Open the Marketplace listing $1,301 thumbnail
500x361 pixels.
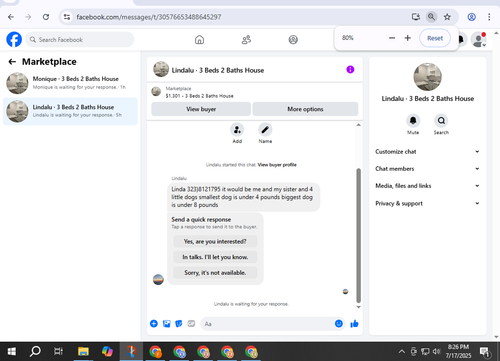tap(156, 91)
